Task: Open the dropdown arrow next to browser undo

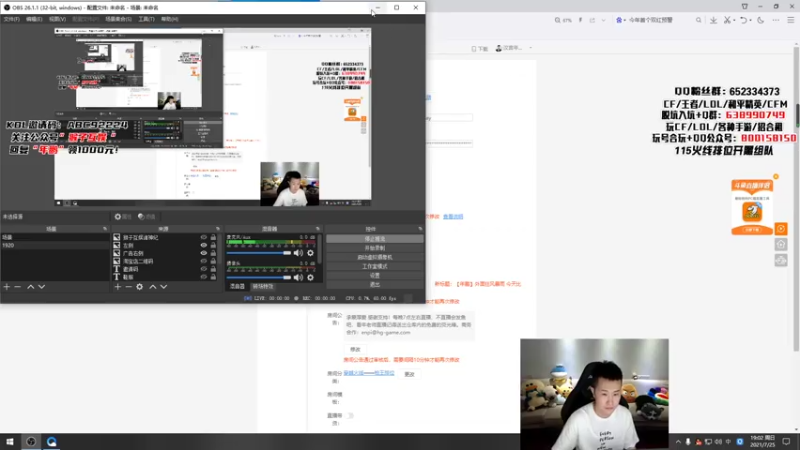Action: point(750,20)
